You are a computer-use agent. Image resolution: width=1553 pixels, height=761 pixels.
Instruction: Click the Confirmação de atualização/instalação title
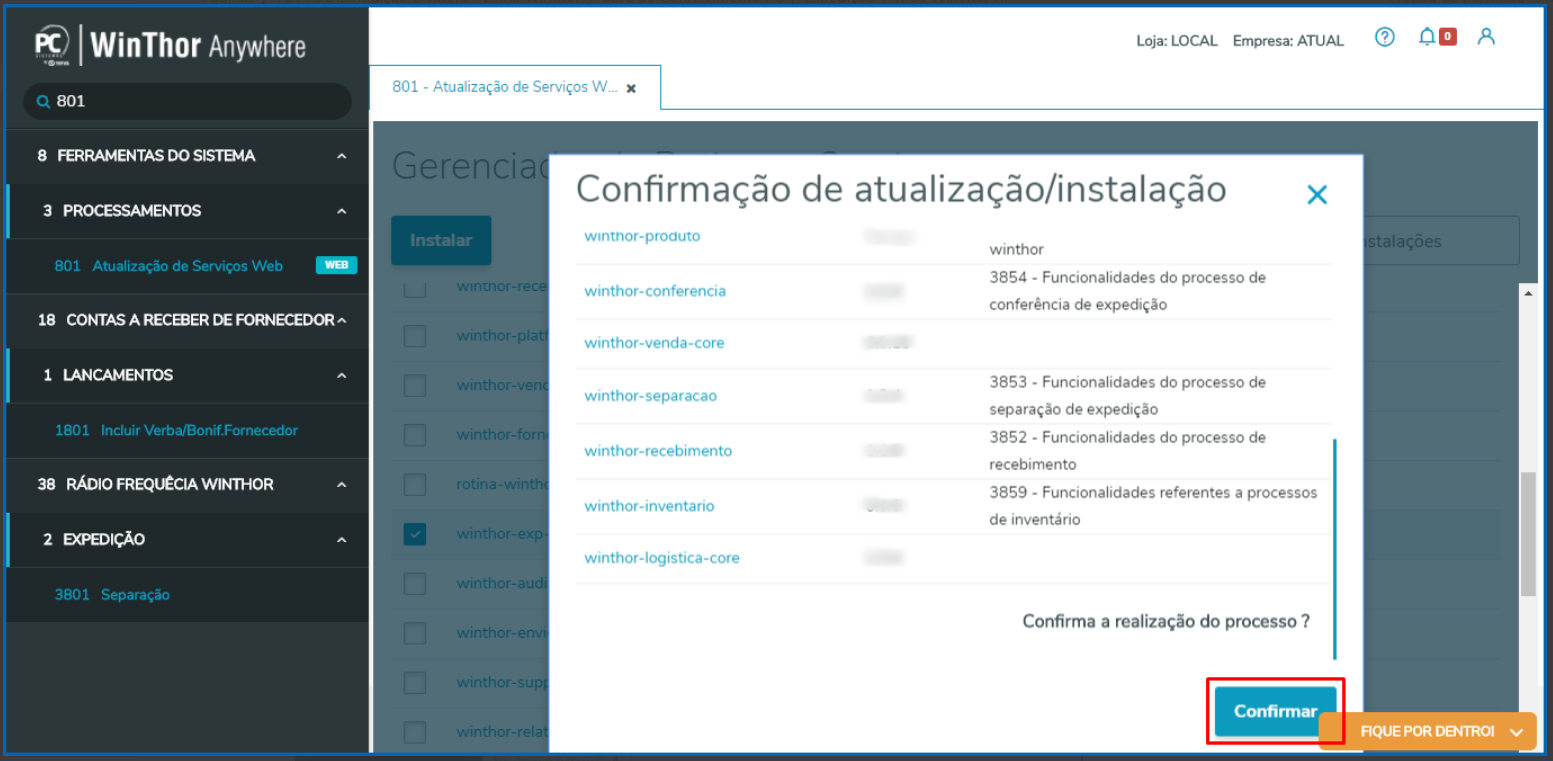pos(901,188)
